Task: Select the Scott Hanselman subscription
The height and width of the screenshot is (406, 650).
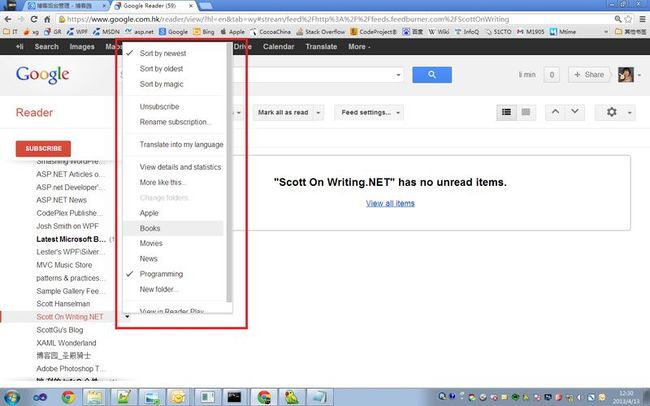Action: (x=63, y=304)
